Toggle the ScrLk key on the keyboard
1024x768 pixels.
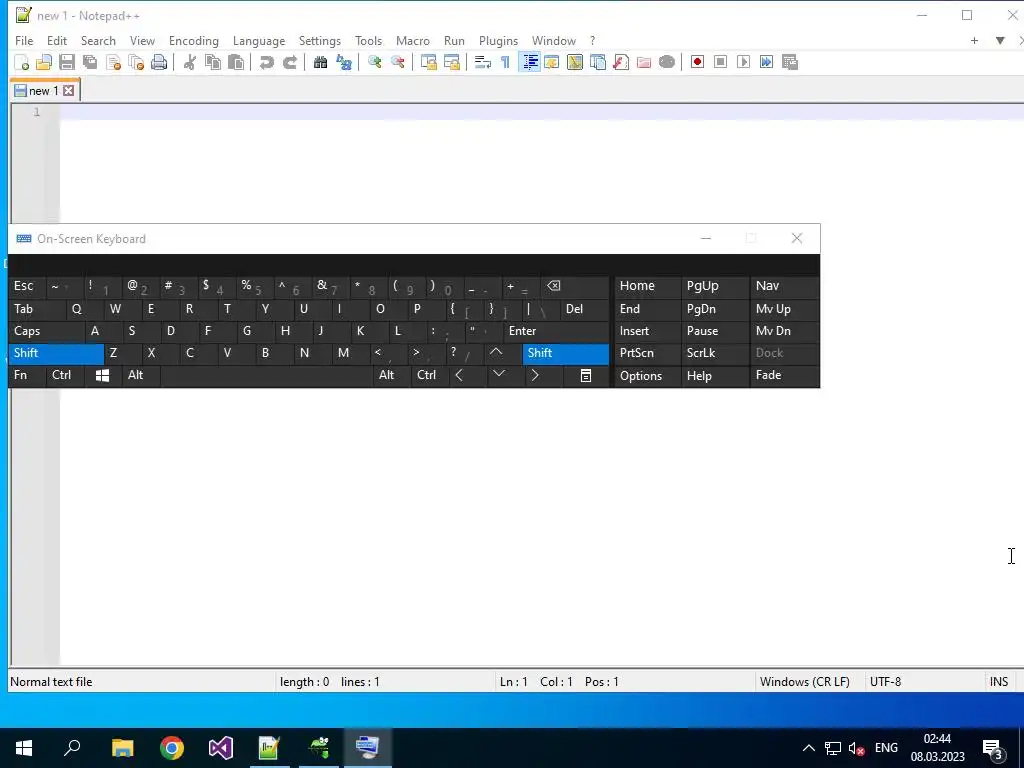click(x=714, y=353)
